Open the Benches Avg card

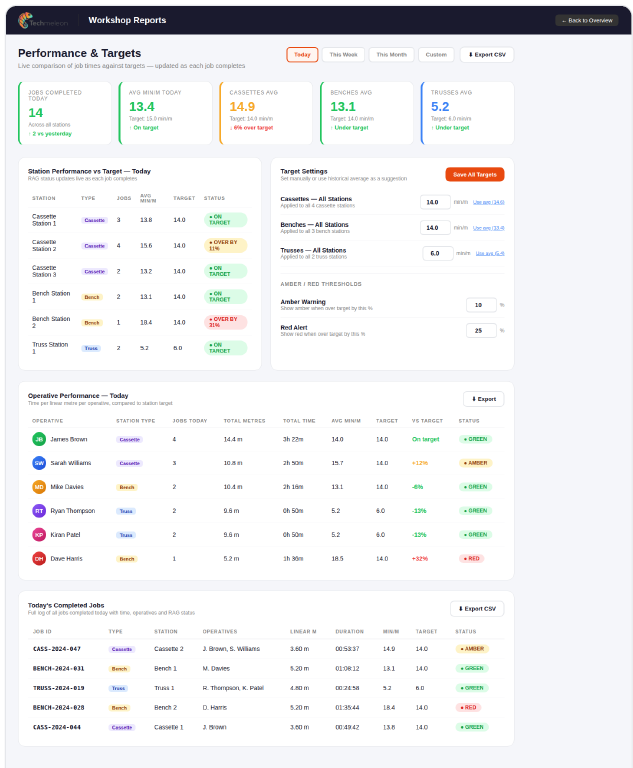tap(367, 113)
